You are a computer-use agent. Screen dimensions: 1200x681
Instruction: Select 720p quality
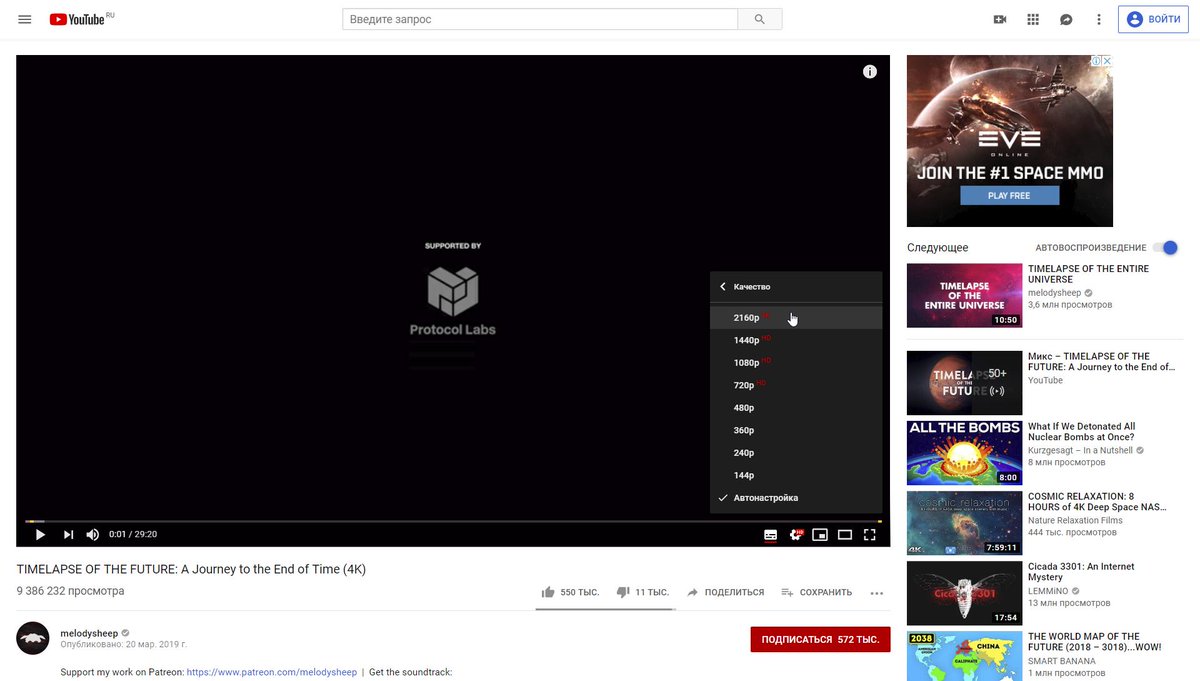(796, 385)
